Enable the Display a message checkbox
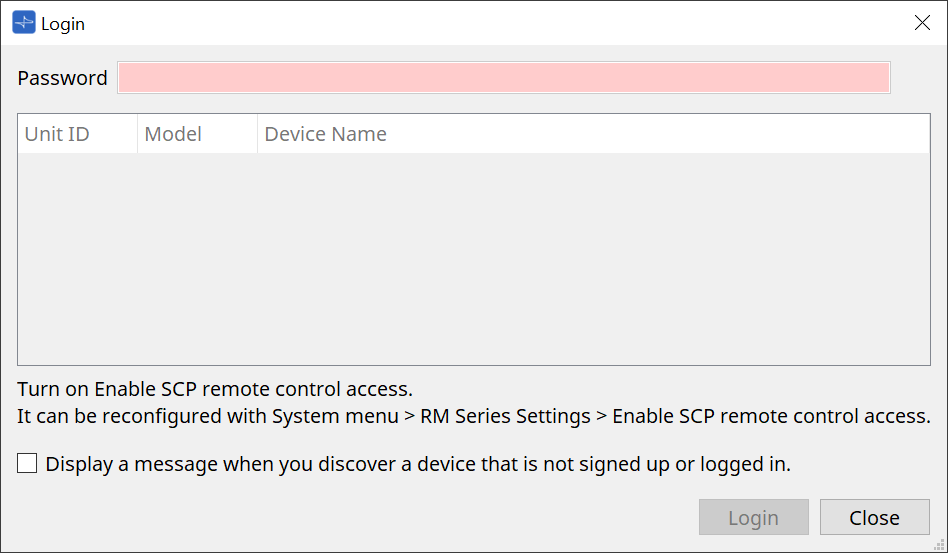 coord(27,464)
